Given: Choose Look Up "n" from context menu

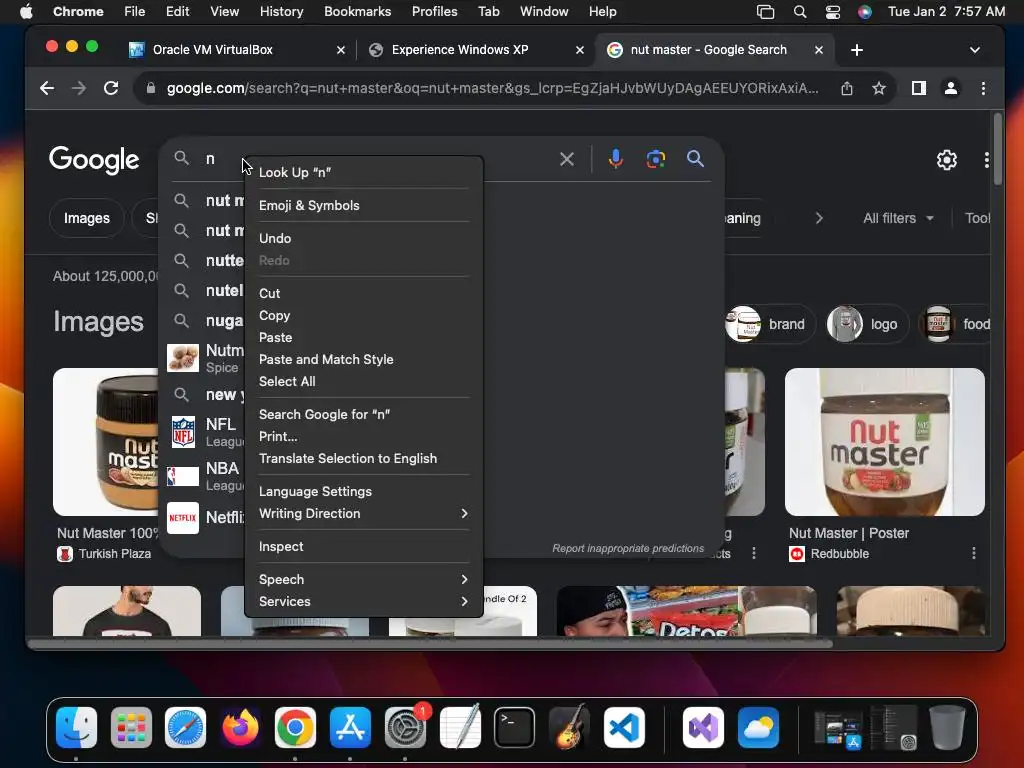Looking at the screenshot, I should coord(363,172).
